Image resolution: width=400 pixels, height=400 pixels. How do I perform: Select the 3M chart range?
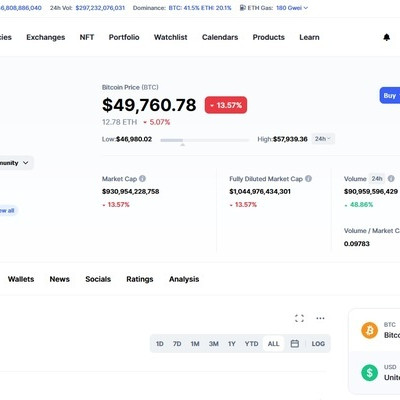tap(214, 344)
